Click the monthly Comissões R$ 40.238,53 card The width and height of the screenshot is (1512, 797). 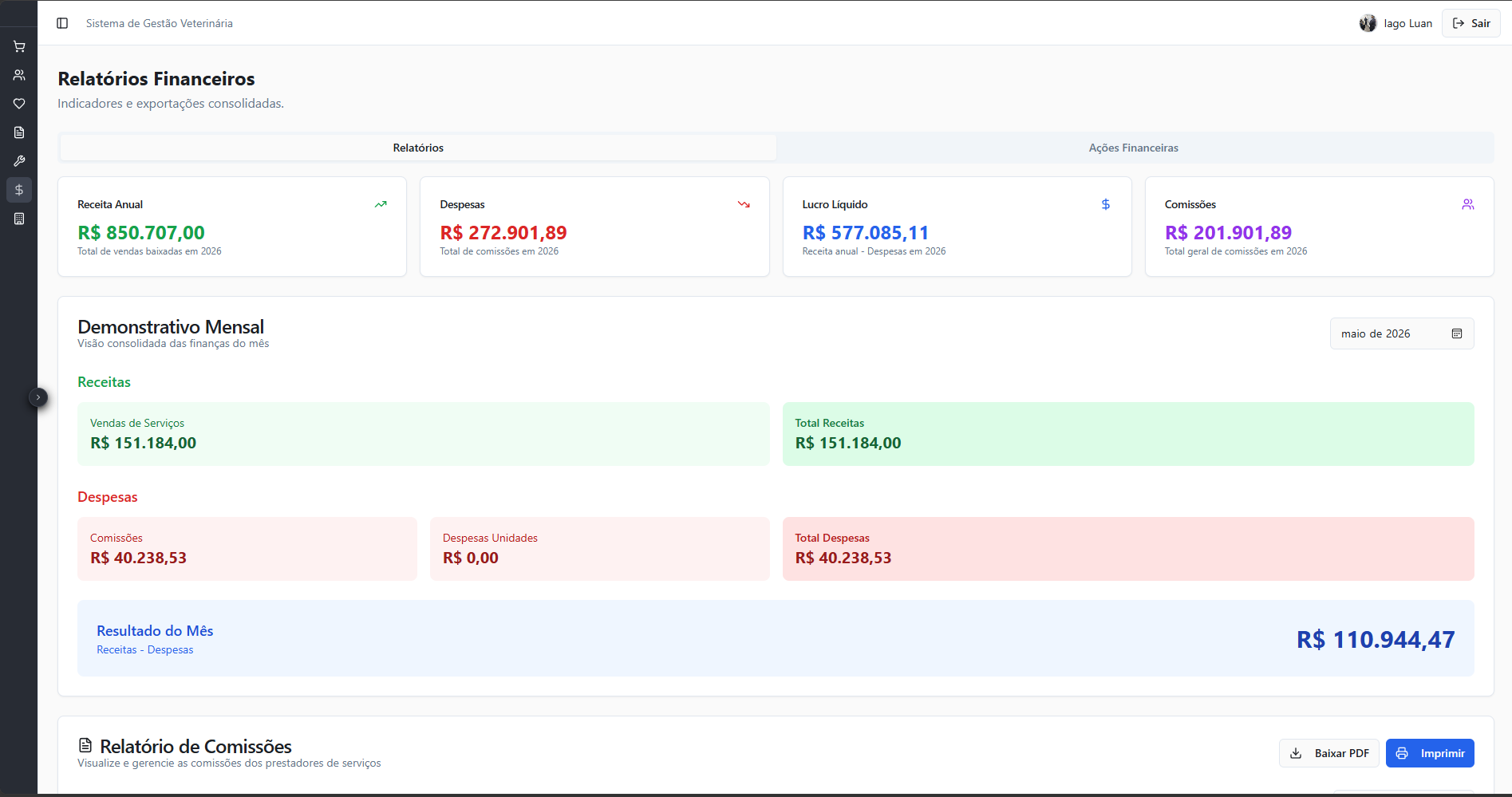[x=247, y=549]
